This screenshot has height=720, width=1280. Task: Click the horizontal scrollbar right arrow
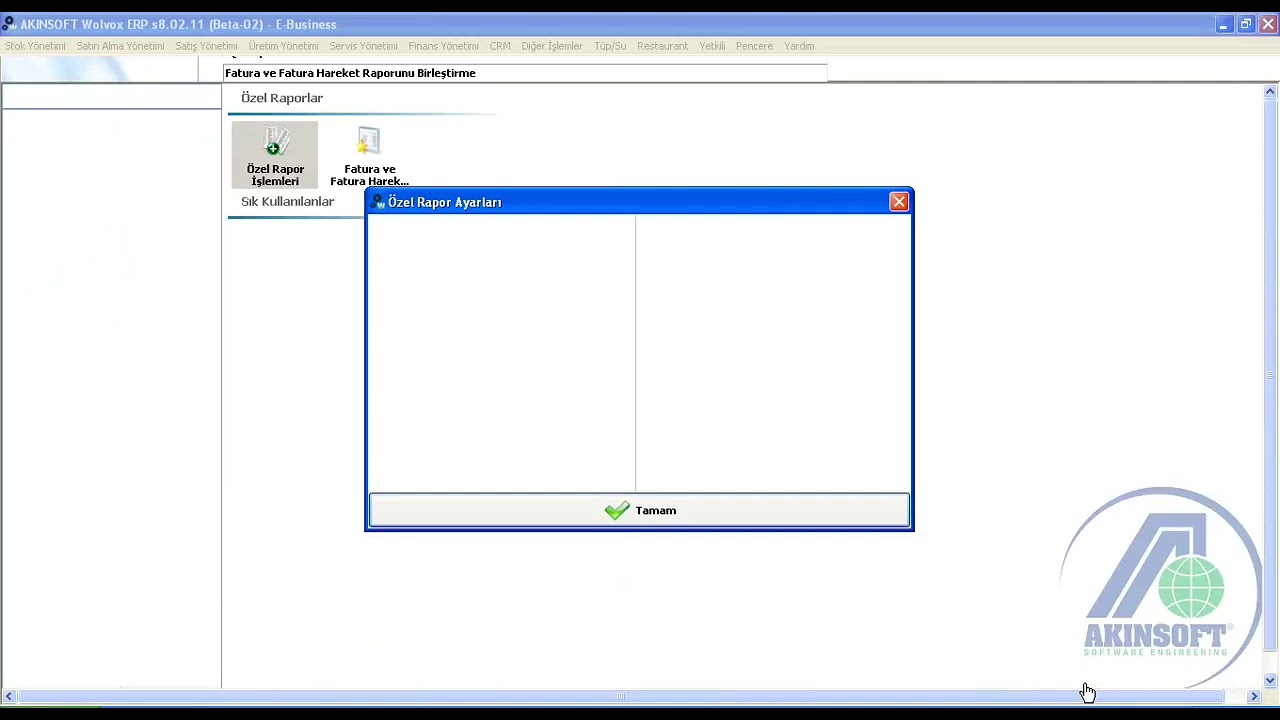coord(1254,696)
